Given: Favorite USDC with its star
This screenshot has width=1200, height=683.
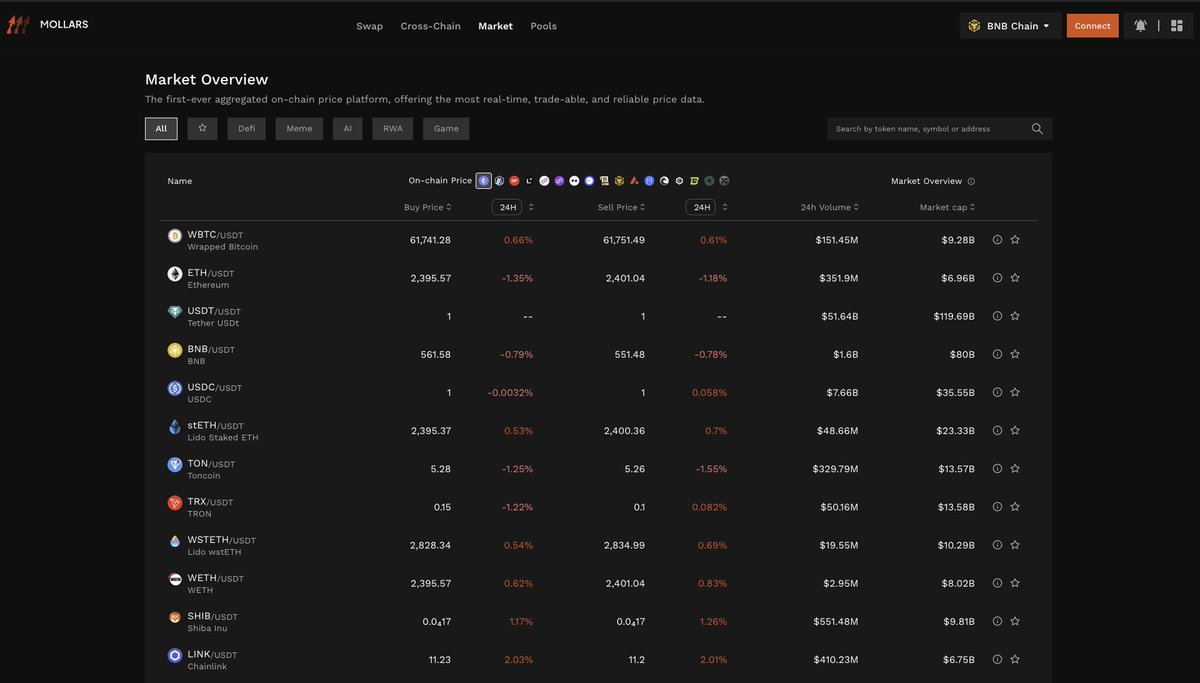Looking at the screenshot, I should (x=1015, y=392).
